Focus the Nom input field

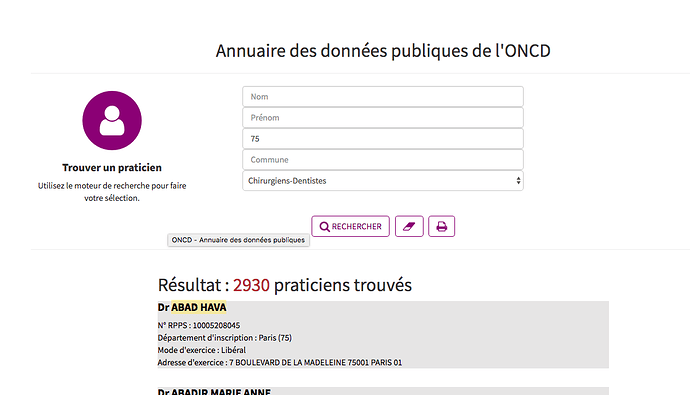(x=383, y=96)
